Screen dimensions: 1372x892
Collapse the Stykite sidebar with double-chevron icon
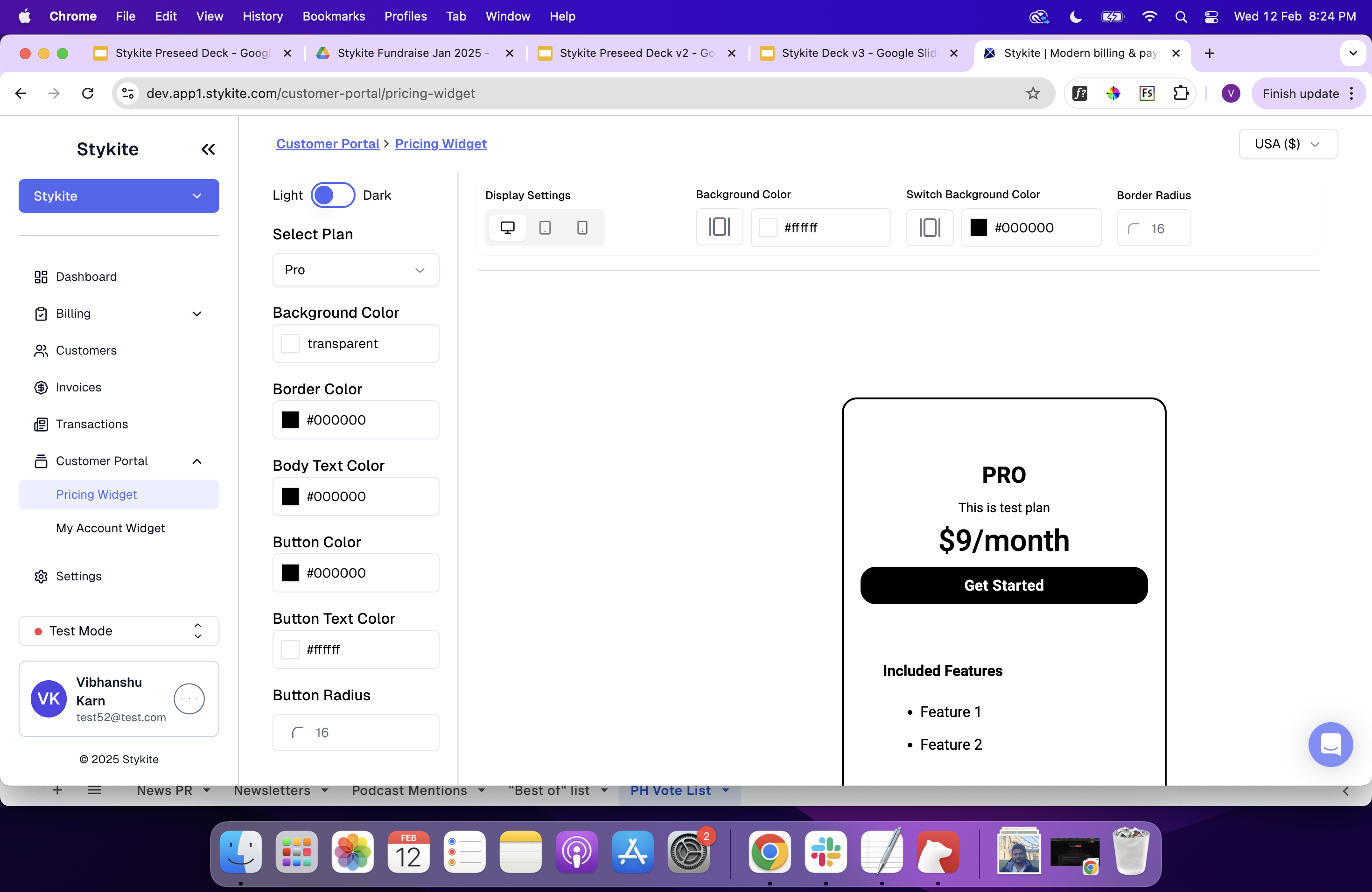208,150
